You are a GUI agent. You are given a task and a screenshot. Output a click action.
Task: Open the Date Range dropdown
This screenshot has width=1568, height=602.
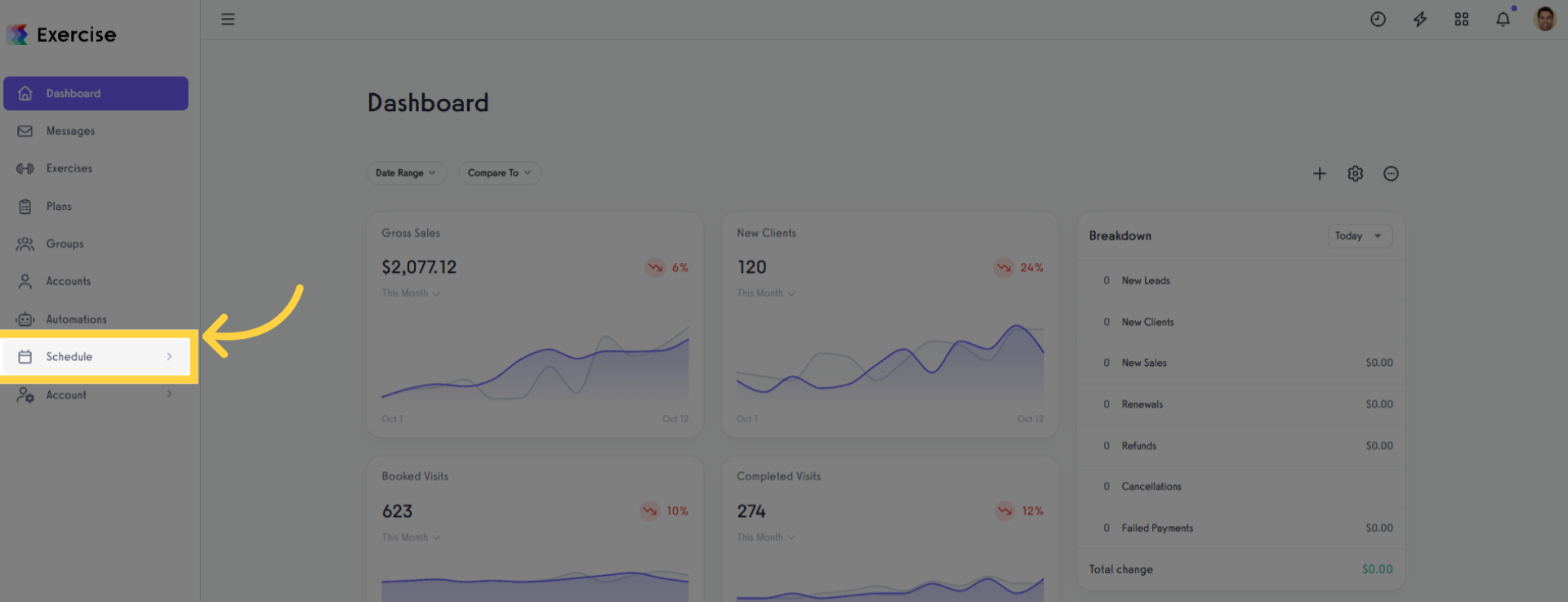coord(406,173)
